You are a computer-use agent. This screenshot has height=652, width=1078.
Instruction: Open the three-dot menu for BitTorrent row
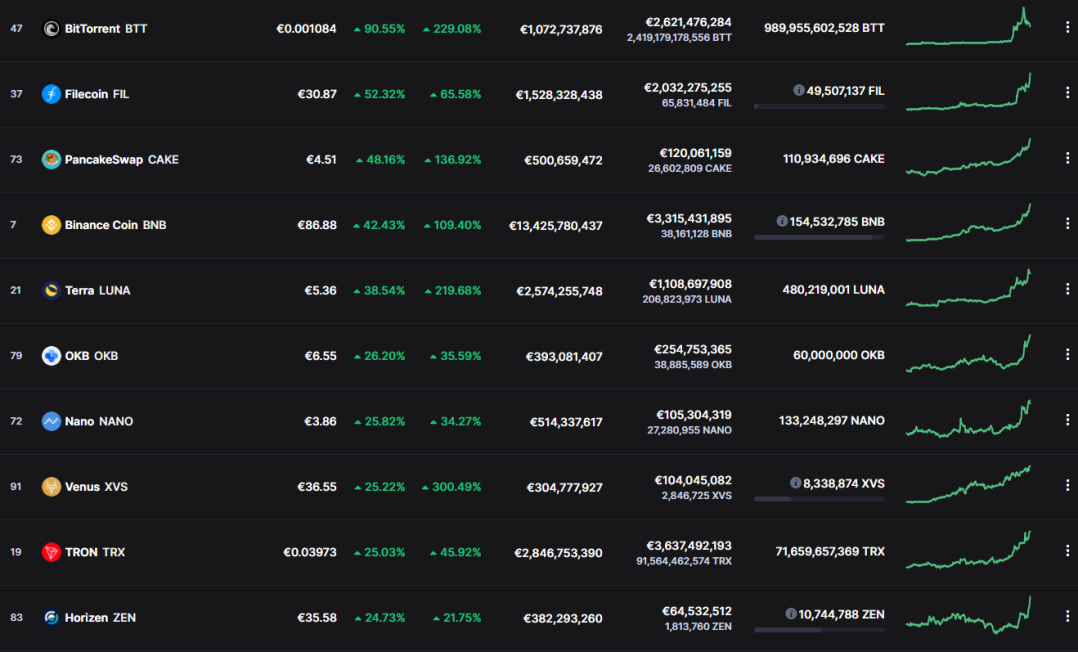point(1067,28)
